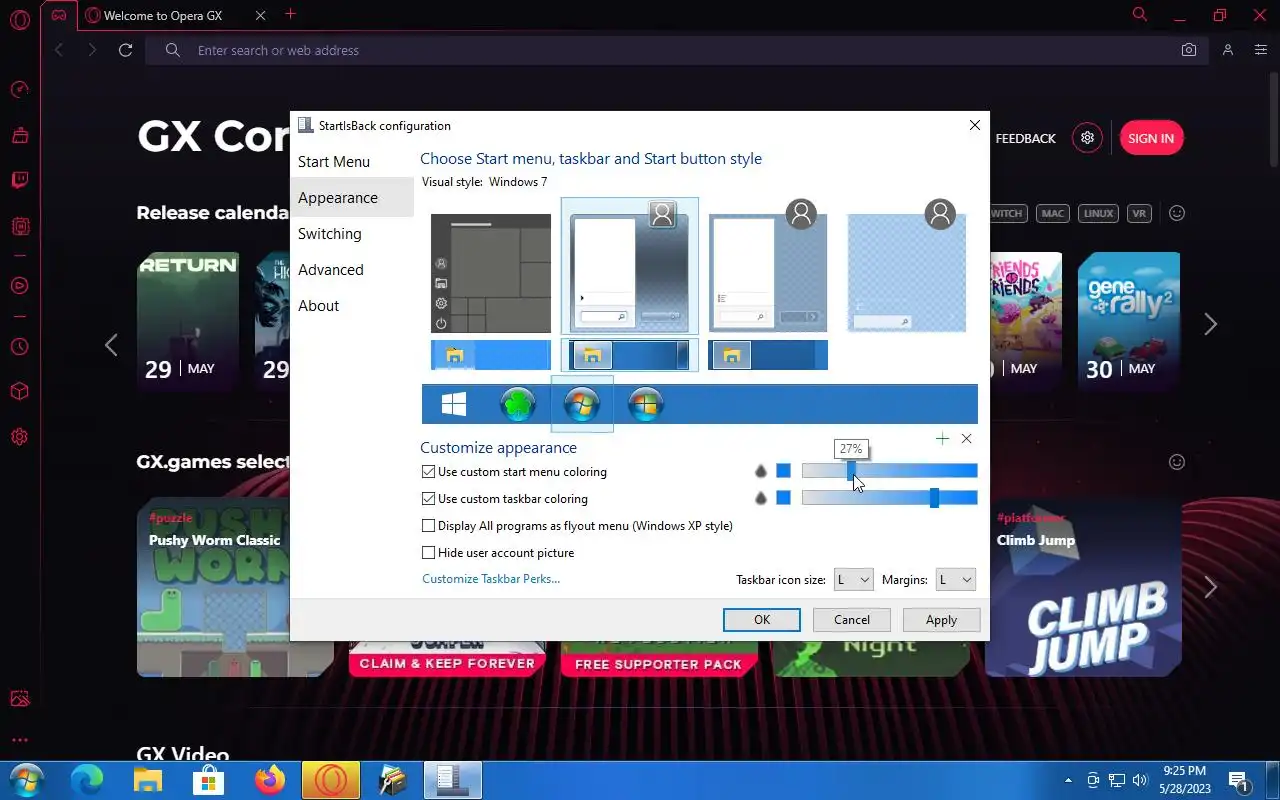1280x800 pixels.
Task: Show hidden icons in system tray
Action: (1068, 780)
